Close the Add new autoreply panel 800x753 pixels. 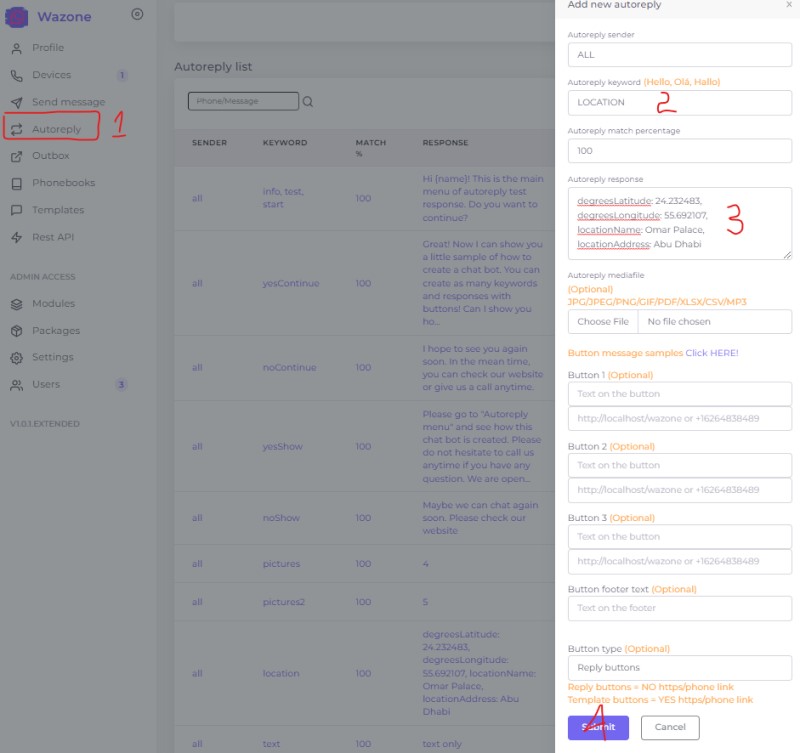[788, 5]
